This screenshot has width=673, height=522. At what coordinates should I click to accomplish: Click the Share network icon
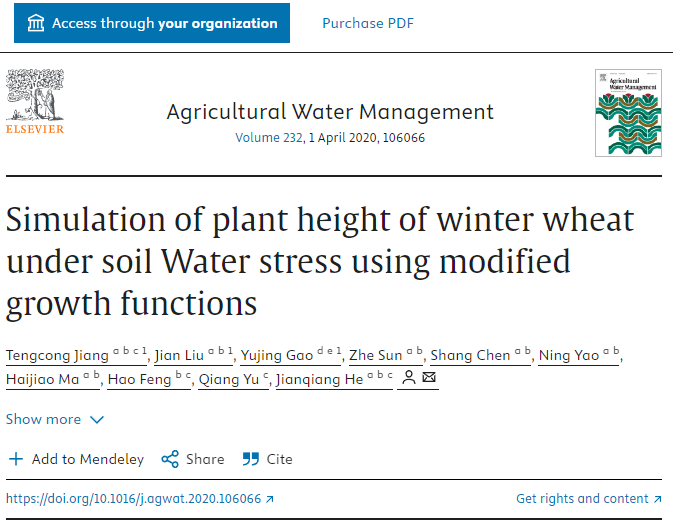169,459
